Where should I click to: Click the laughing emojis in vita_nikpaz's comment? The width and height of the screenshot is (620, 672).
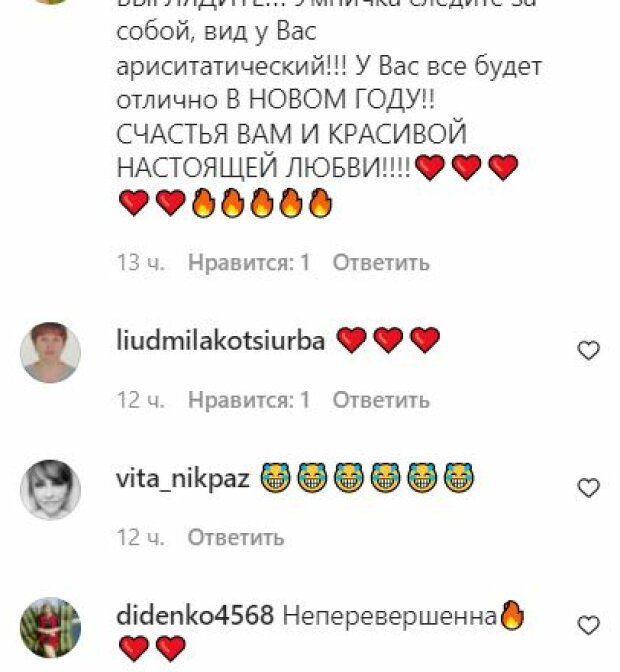[368, 477]
